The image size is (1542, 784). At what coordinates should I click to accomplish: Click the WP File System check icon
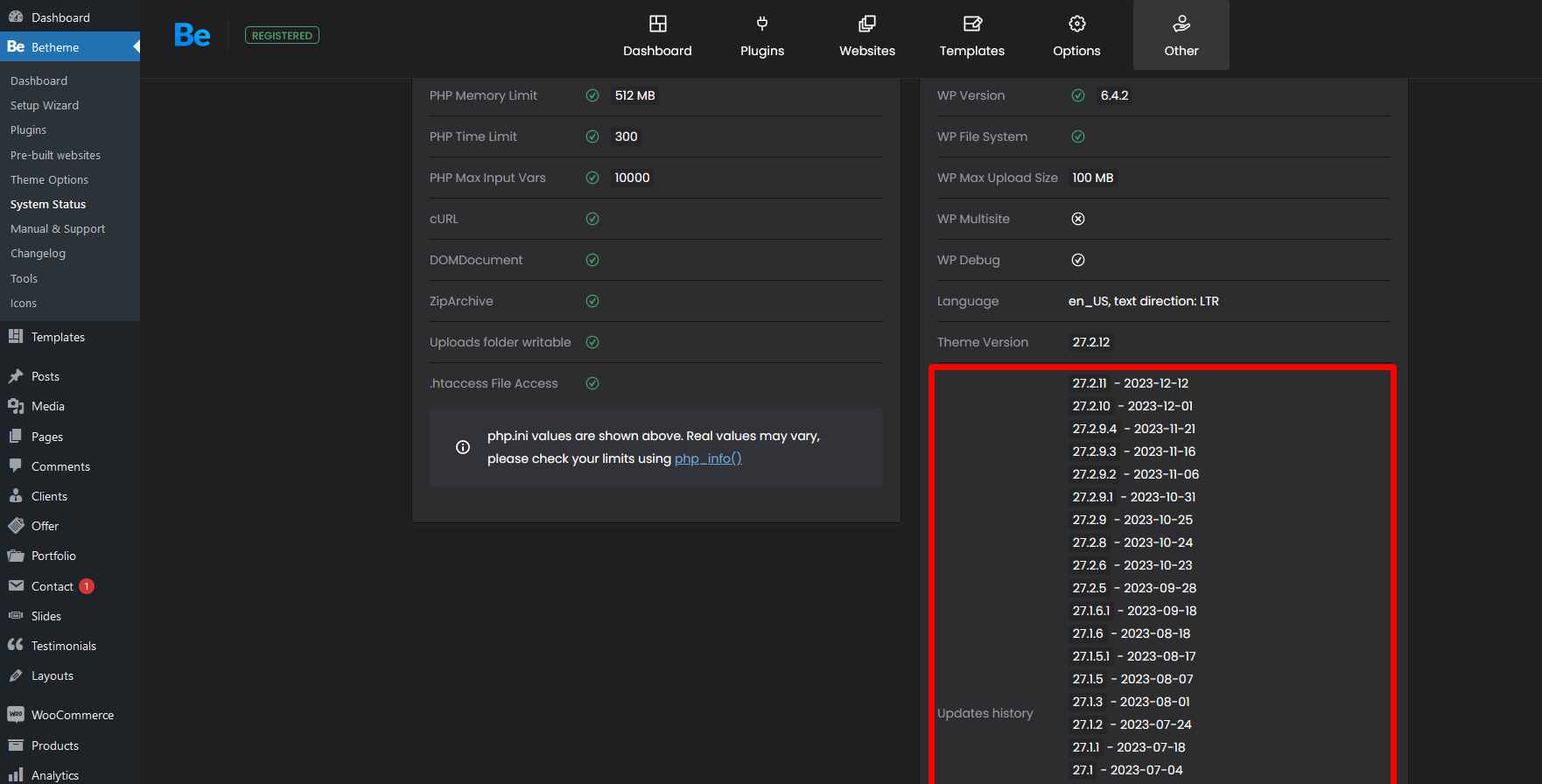[1078, 136]
